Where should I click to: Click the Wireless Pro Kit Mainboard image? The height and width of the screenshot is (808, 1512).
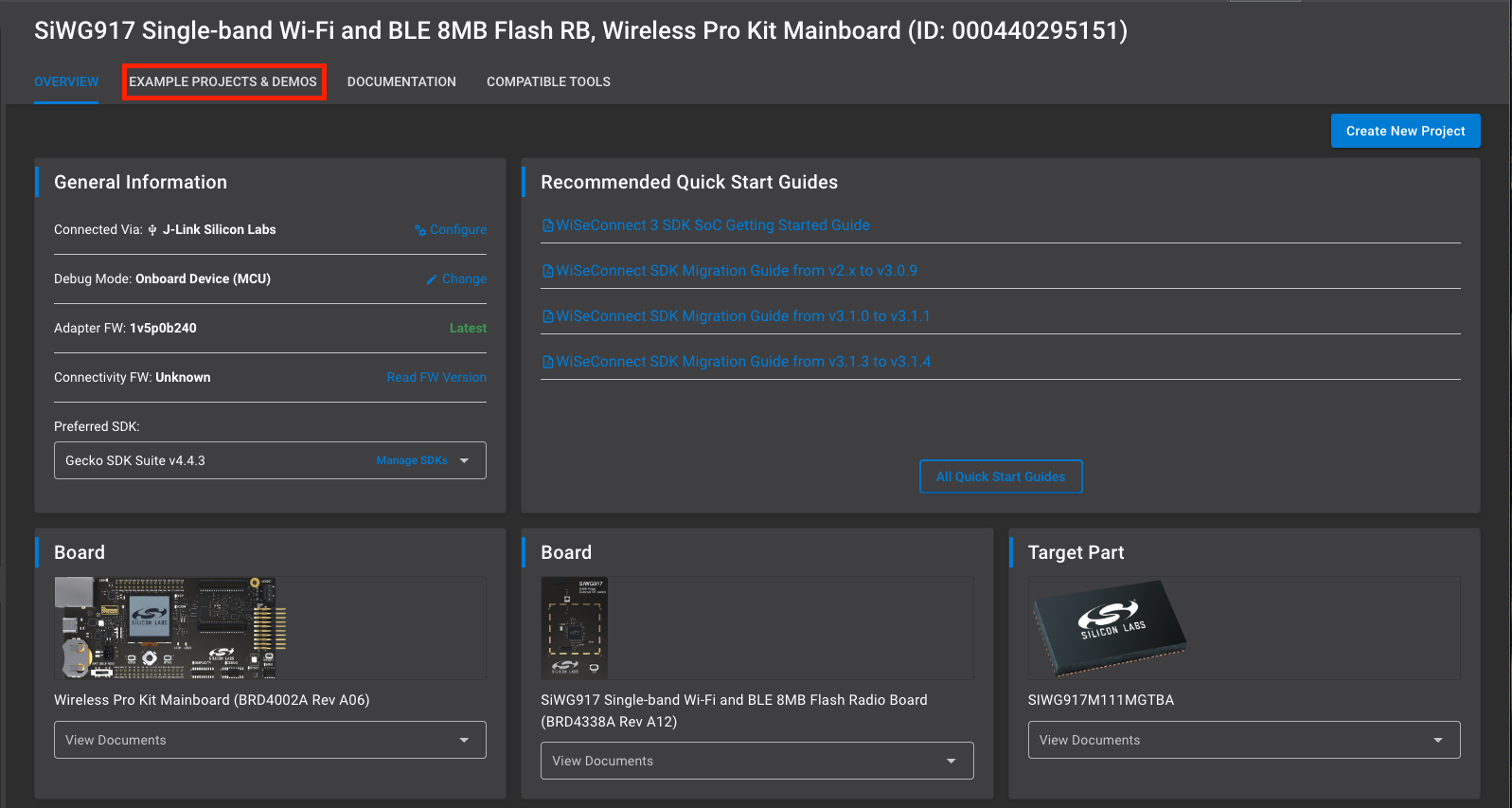click(x=170, y=627)
